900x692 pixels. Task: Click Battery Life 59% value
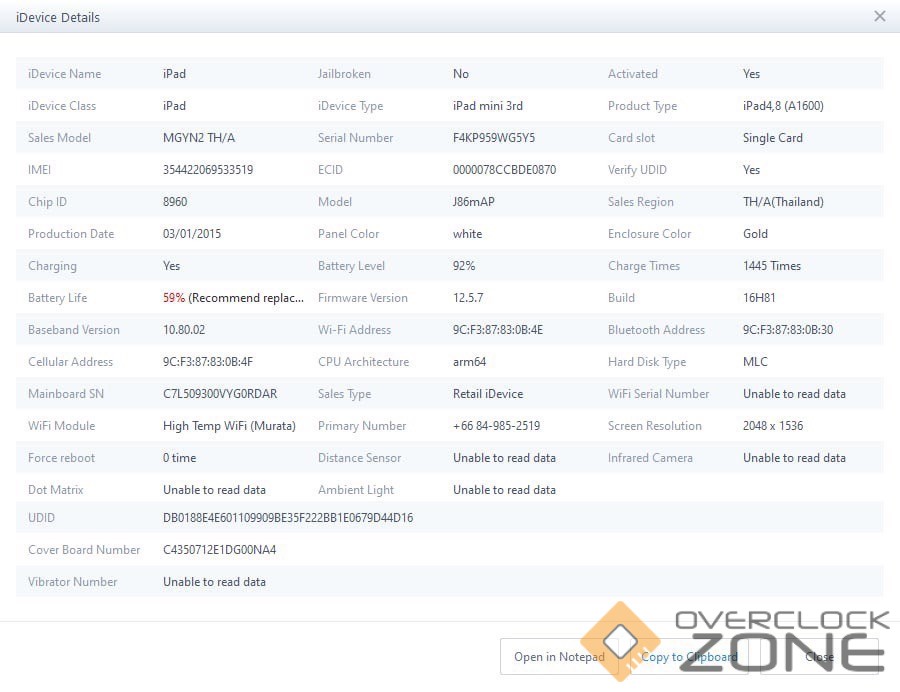pos(174,298)
